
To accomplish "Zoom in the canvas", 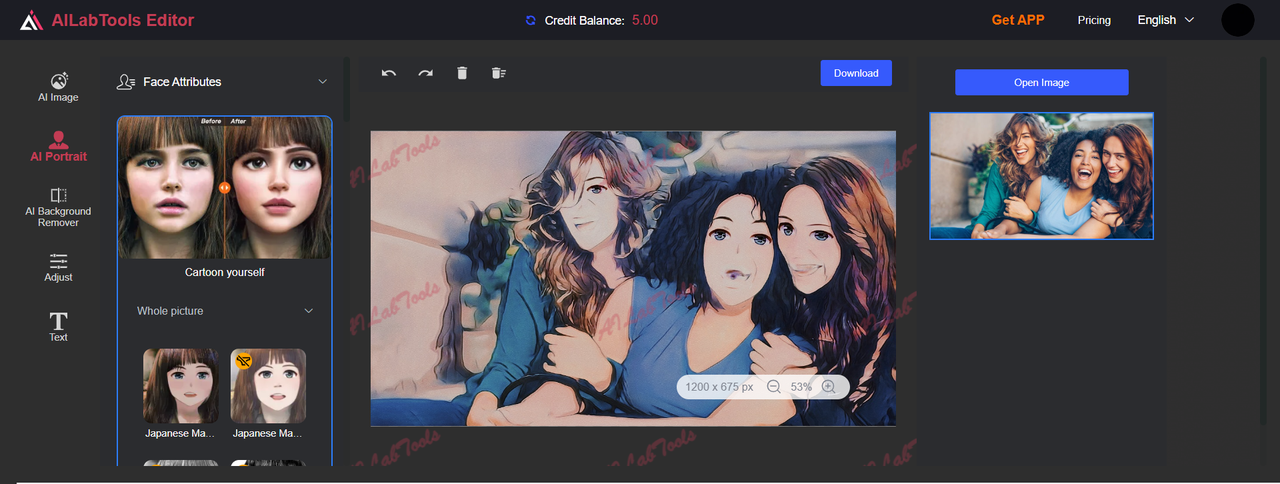I will pyautogui.click(x=828, y=387).
